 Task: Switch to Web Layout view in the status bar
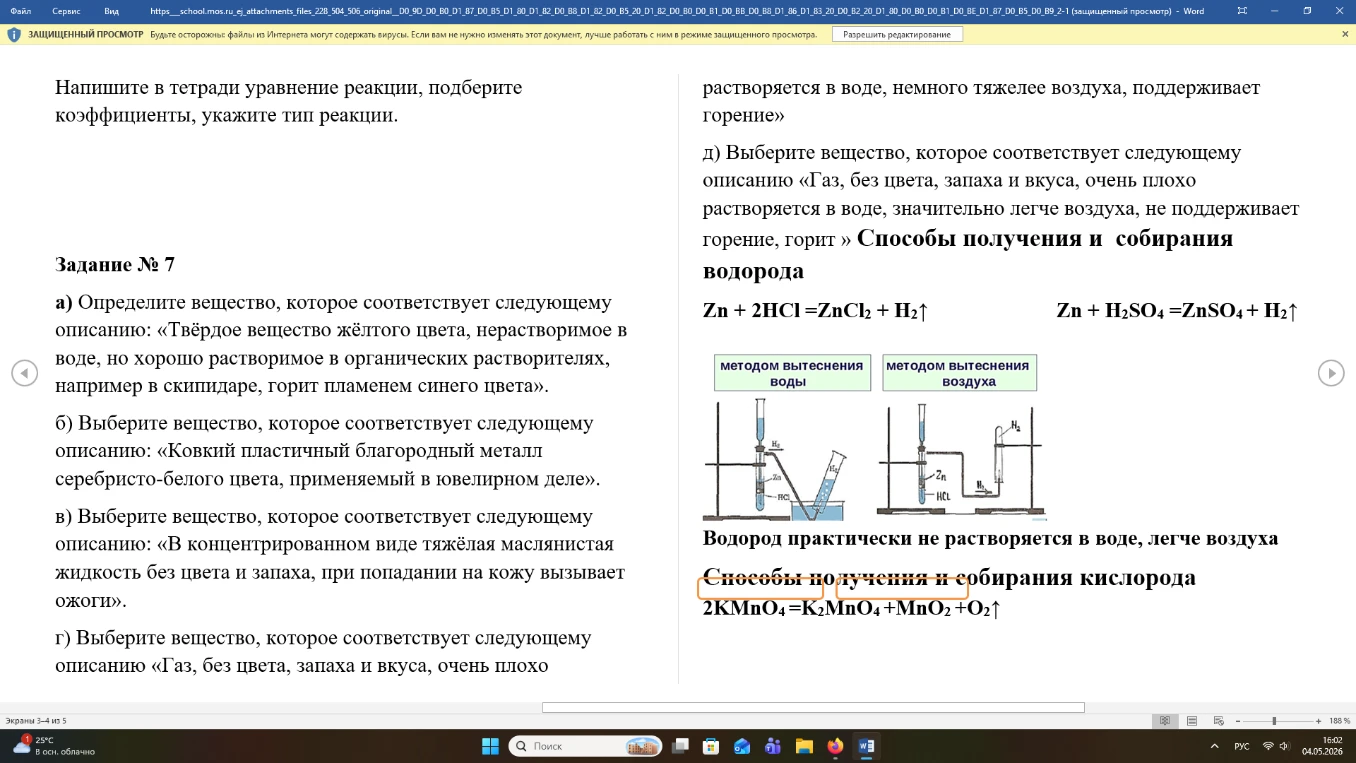1217,721
